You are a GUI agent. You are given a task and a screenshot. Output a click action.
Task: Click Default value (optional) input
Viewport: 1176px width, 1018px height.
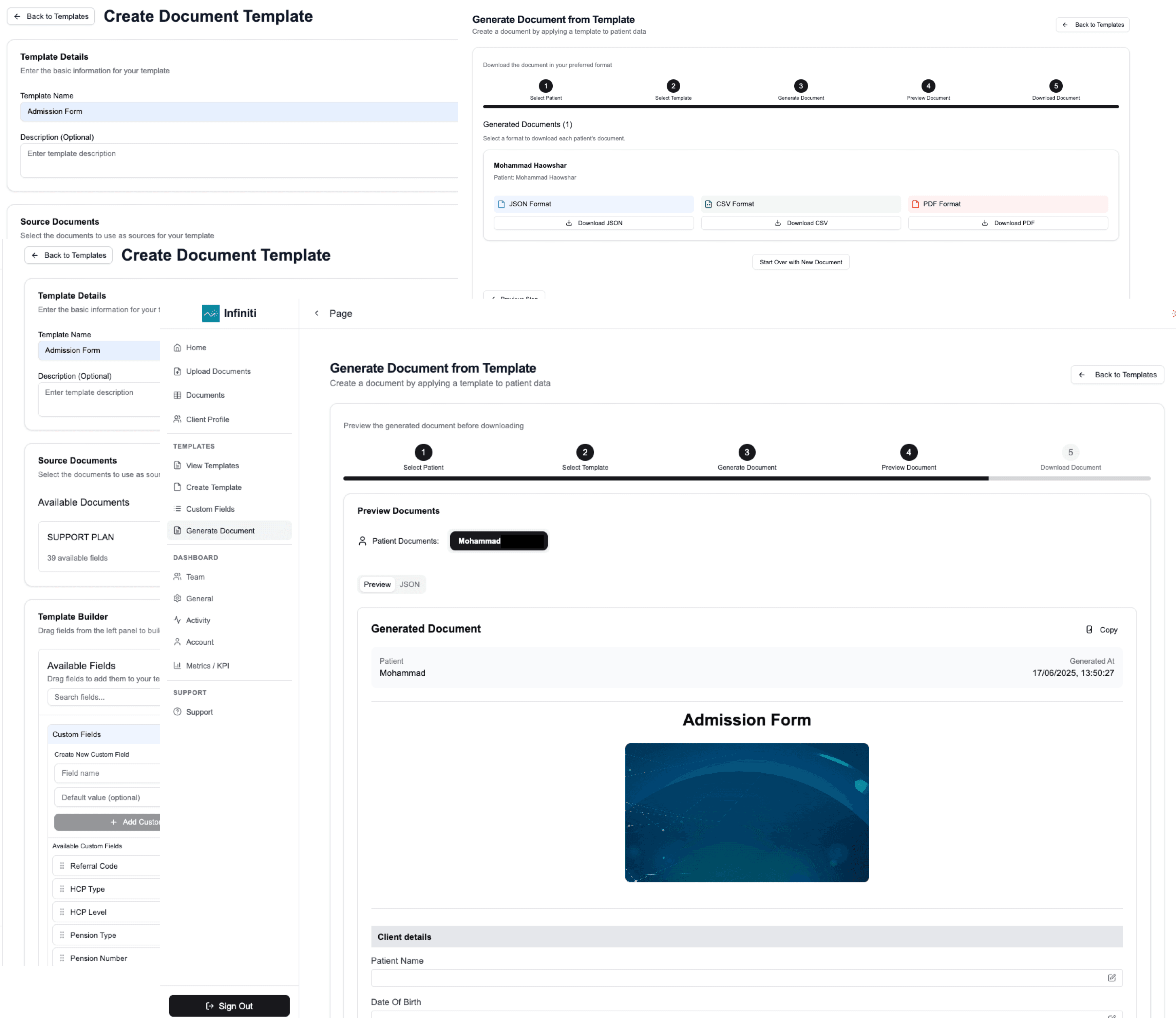click(107, 797)
